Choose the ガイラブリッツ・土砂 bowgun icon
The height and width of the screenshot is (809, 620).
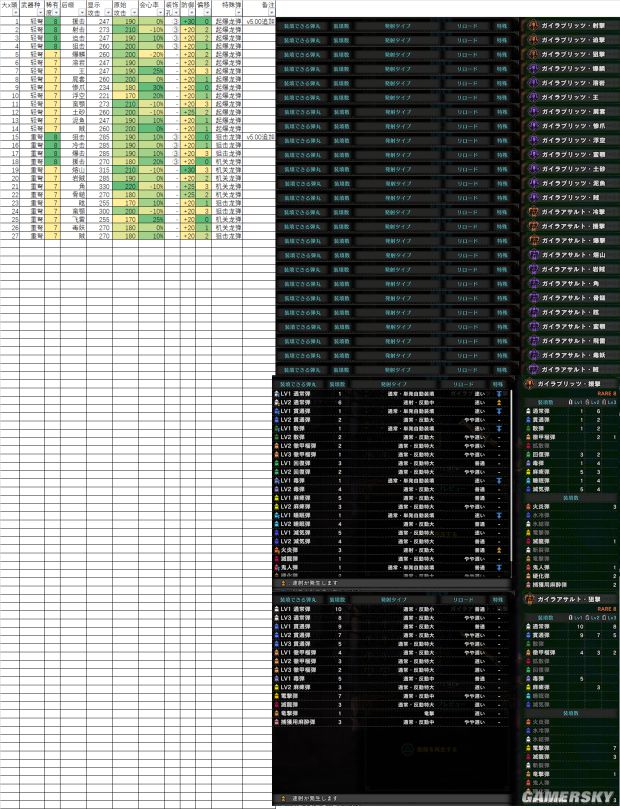[534, 169]
